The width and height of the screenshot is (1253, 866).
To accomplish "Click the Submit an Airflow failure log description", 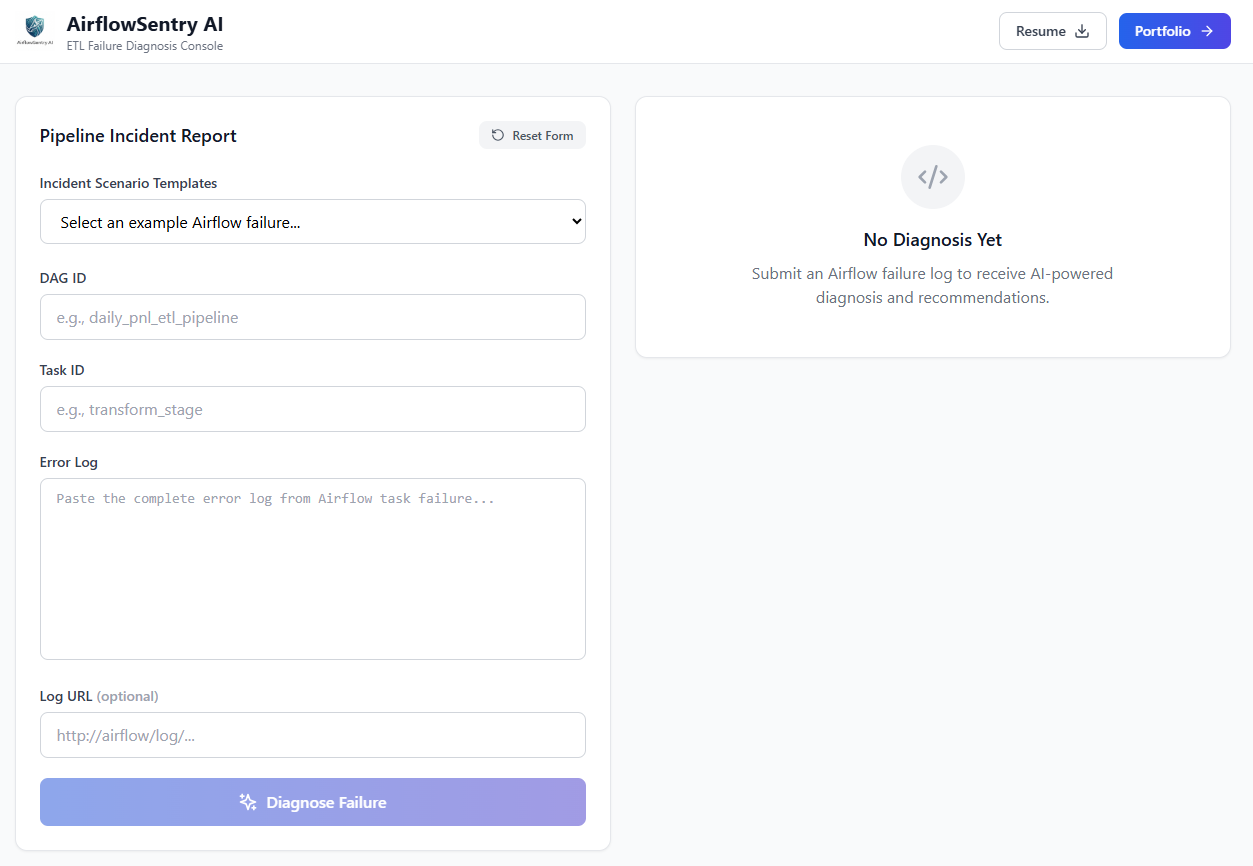I will [933, 286].
